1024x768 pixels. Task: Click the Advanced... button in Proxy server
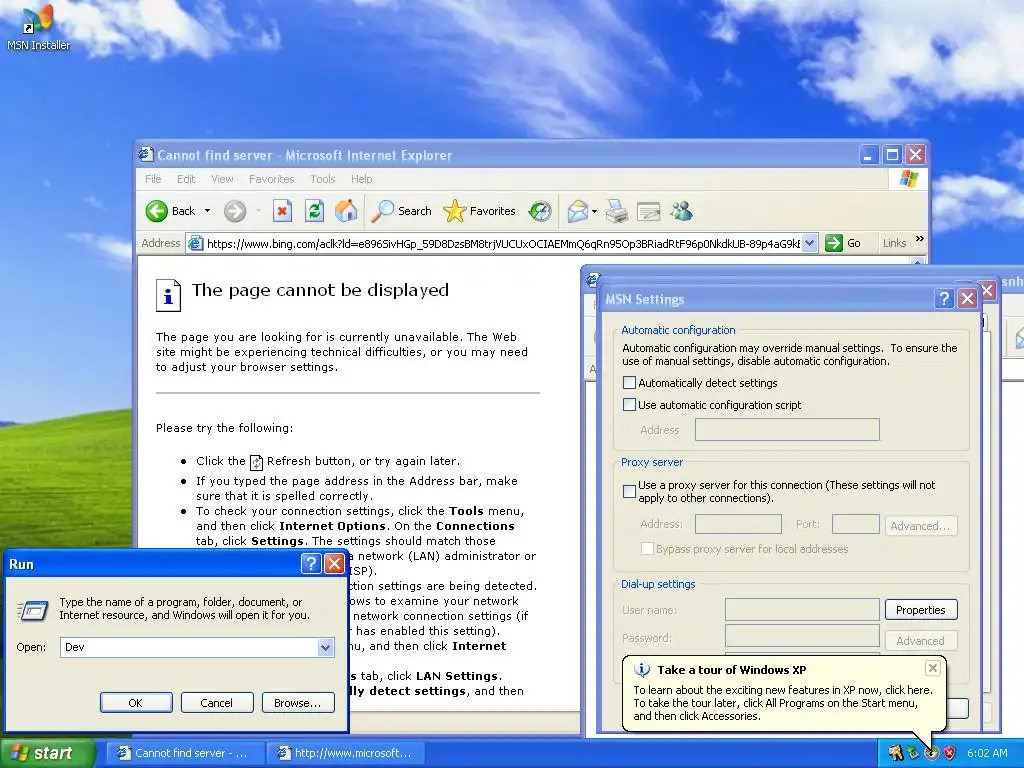tap(921, 526)
